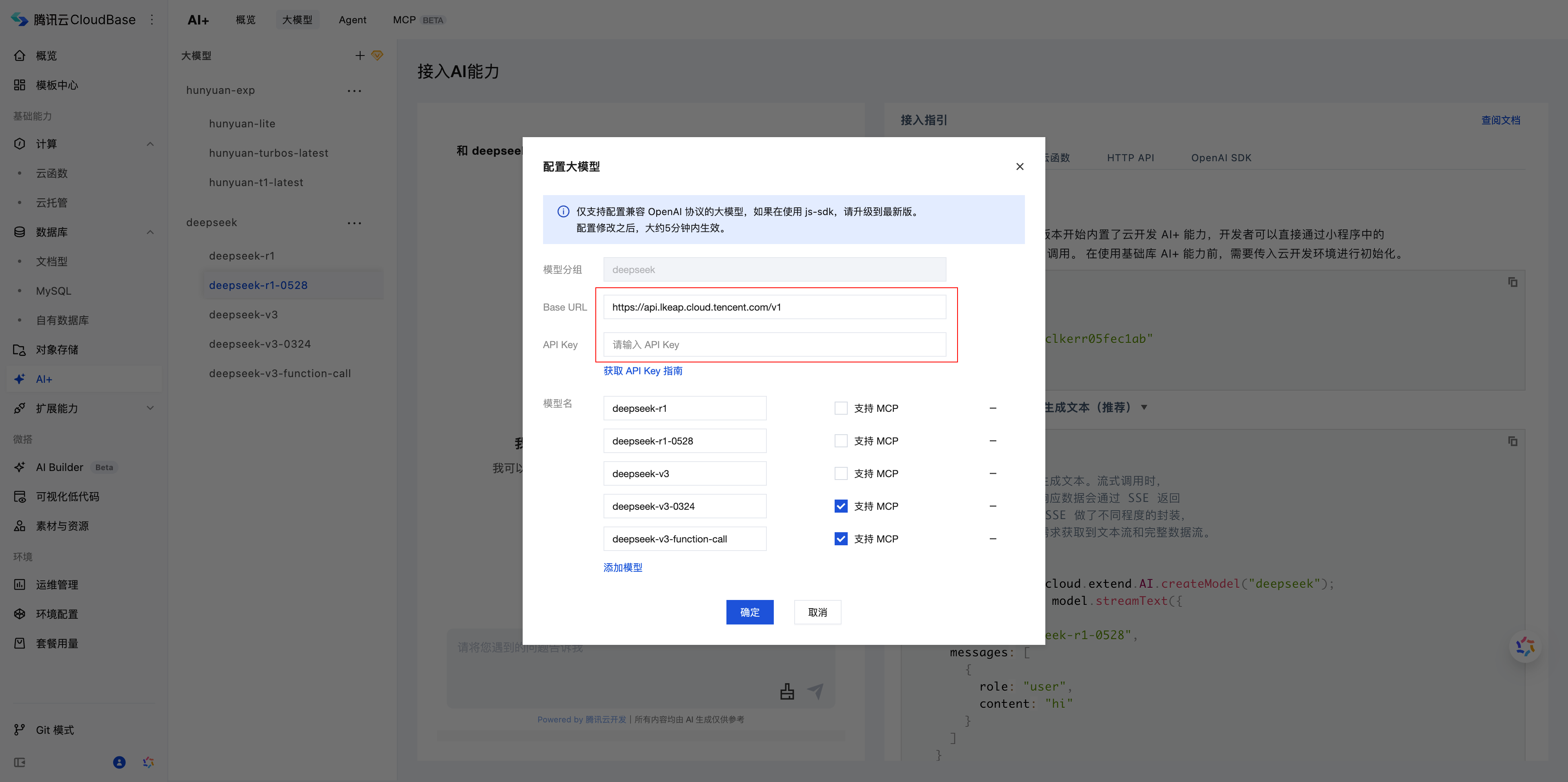
Task: Open the 获取 API Key 指南 link
Action: pyautogui.click(x=643, y=371)
